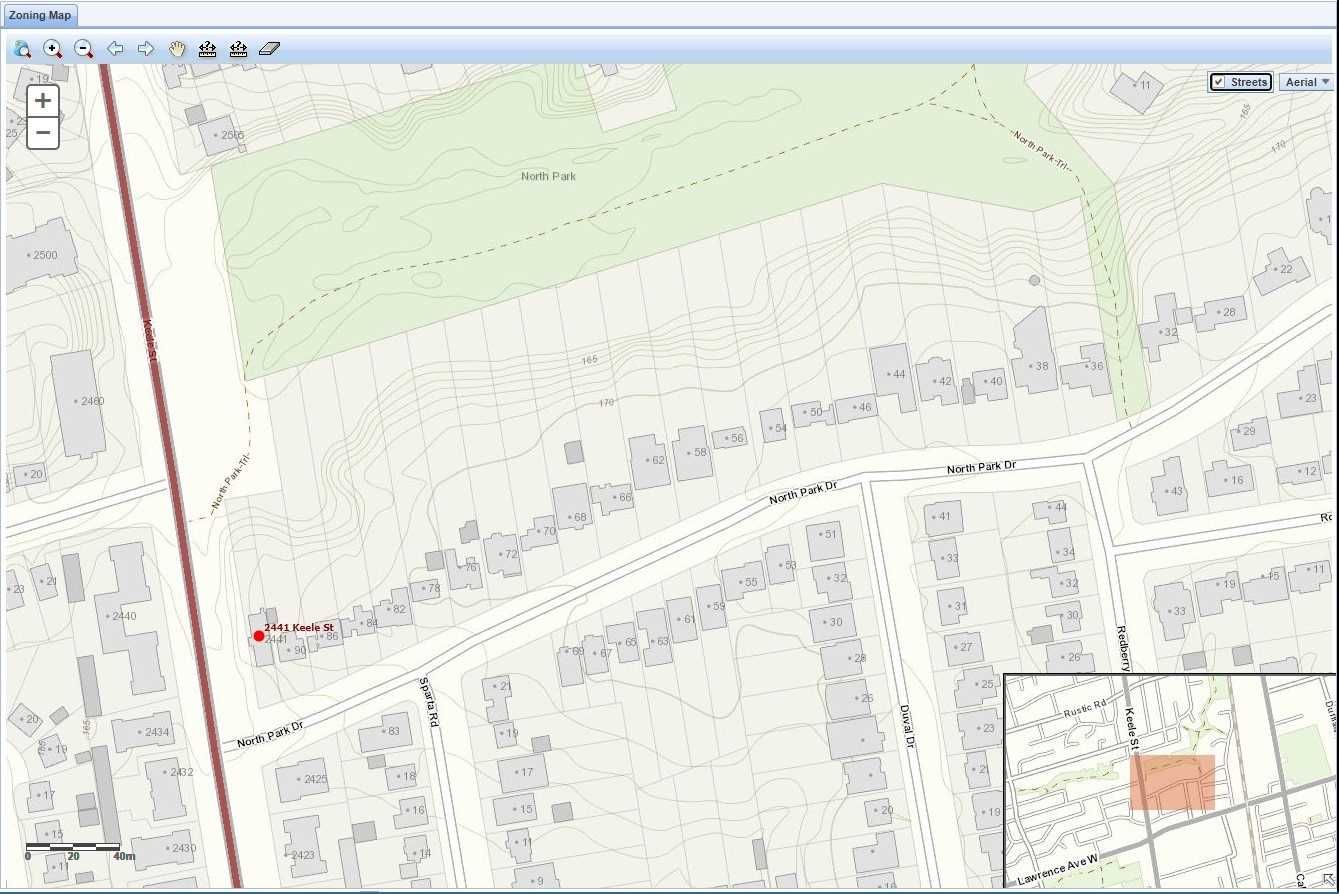This screenshot has width=1339, height=894.
Task: Switch to the Zoning Map tab
Action: 39,15
